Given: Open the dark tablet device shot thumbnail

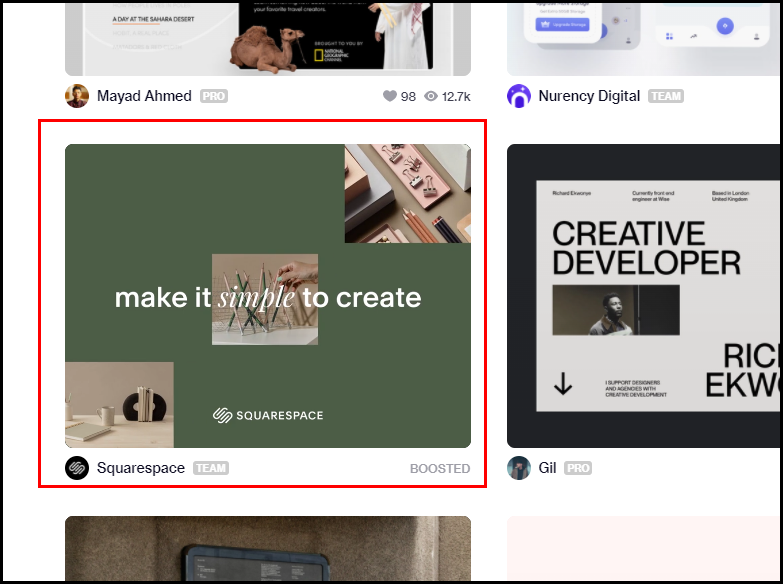Looking at the screenshot, I should [268, 548].
